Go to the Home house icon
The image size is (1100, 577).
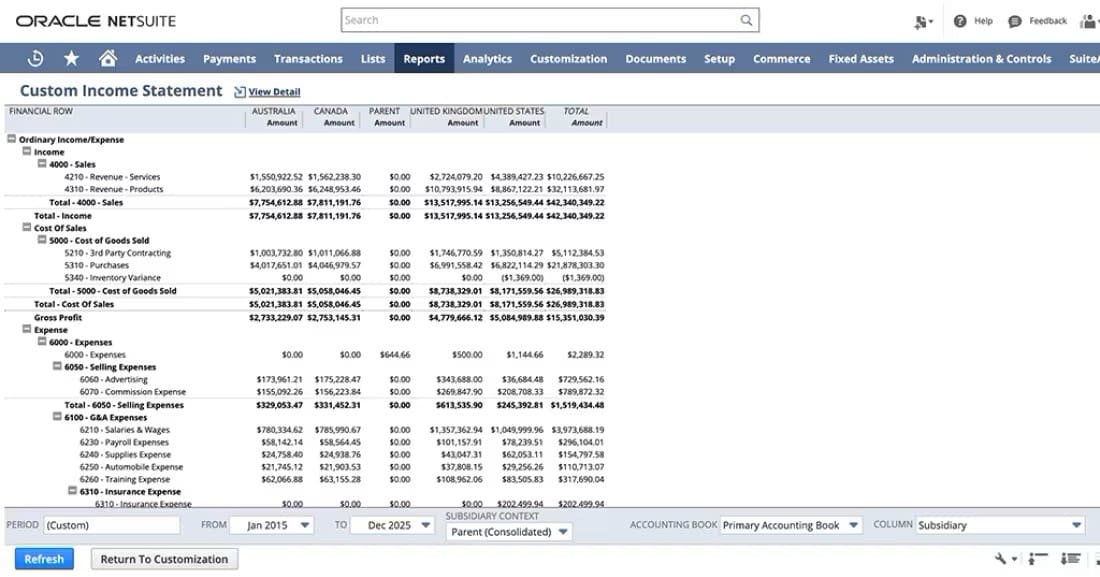pyautogui.click(x=108, y=59)
